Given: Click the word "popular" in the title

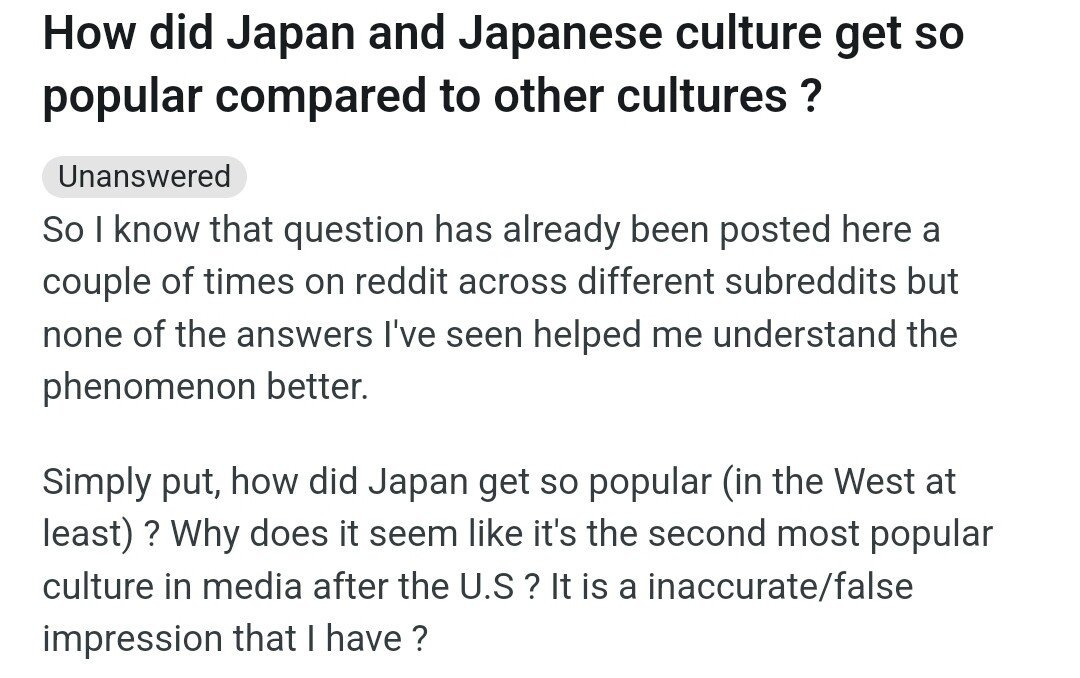Looking at the screenshot, I should (127, 97).
